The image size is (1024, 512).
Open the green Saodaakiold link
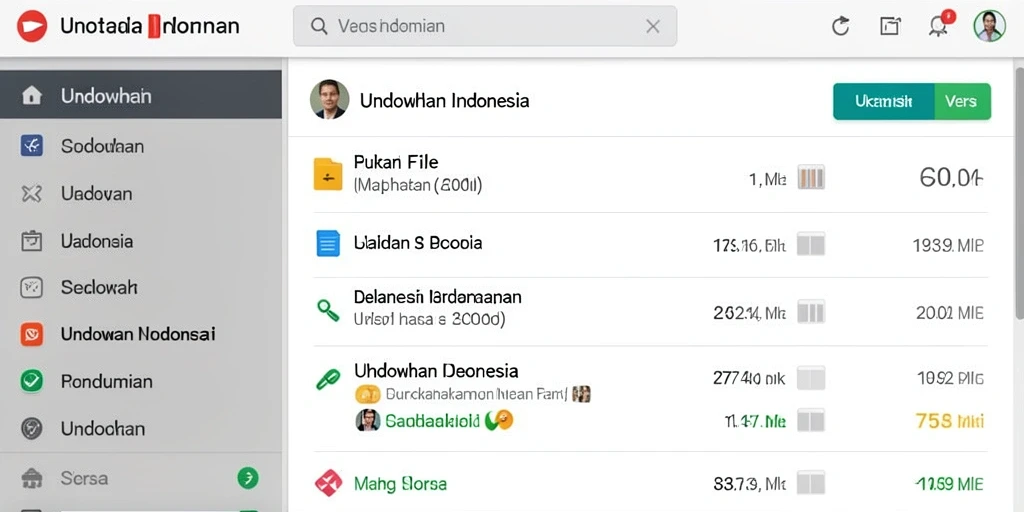pos(432,421)
